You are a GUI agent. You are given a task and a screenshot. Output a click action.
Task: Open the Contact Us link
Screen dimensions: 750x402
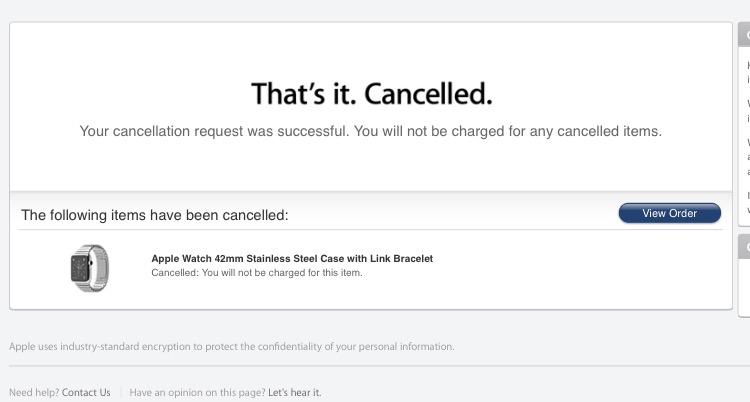point(86,393)
